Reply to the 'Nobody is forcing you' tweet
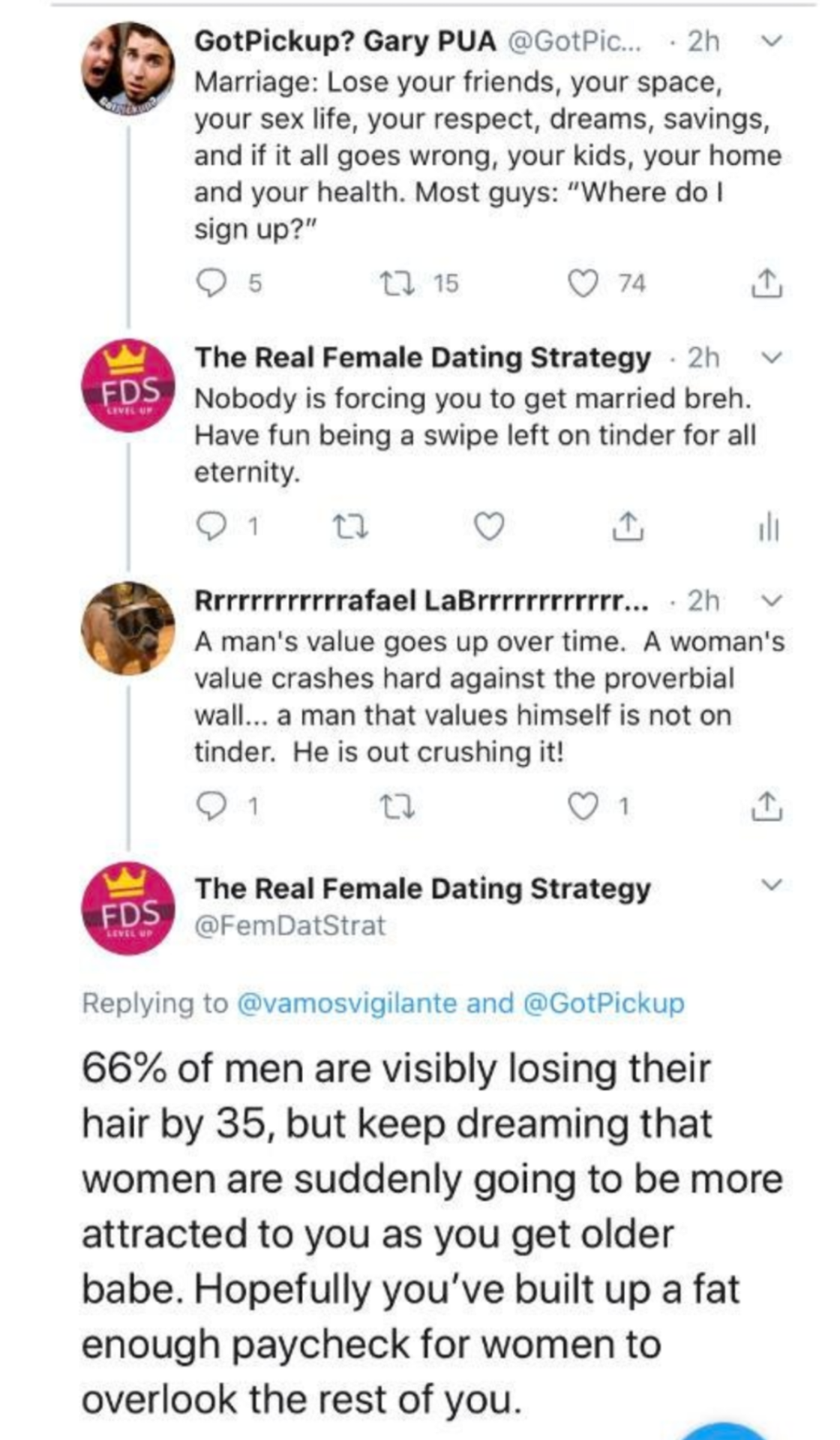 click(x=211, y=527)
